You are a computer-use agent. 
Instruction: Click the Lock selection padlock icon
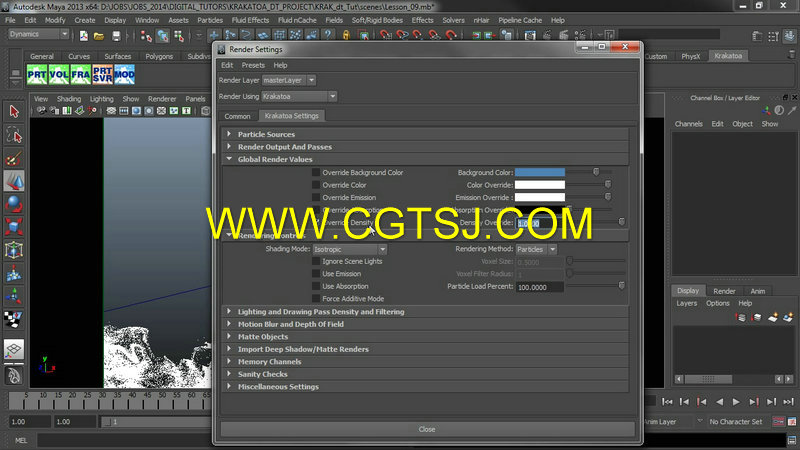(x=346, y=35)
